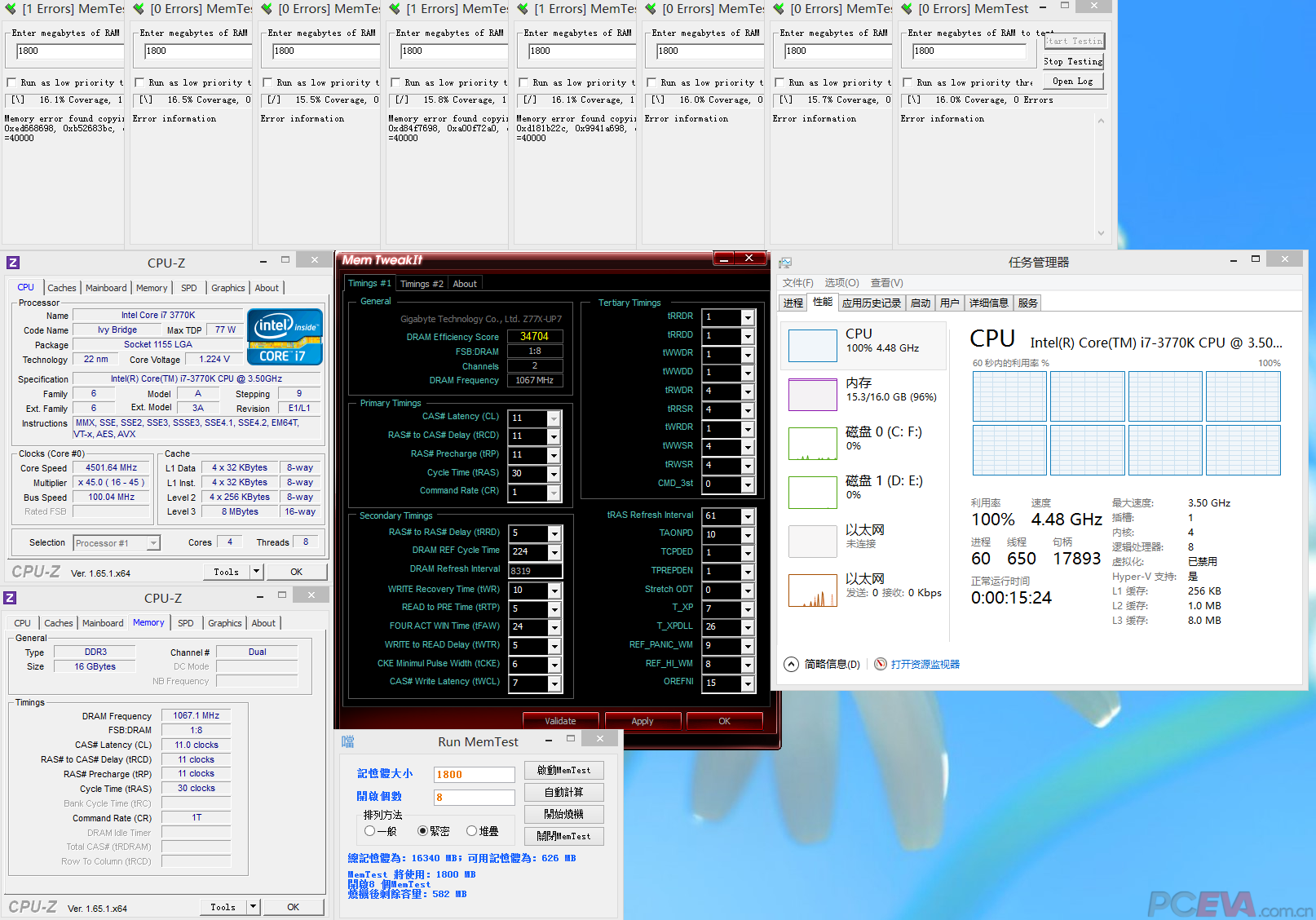This screenshot has width=1316, height=920.
Task: Click the Task Manager title bar icon
Action: 785,263
